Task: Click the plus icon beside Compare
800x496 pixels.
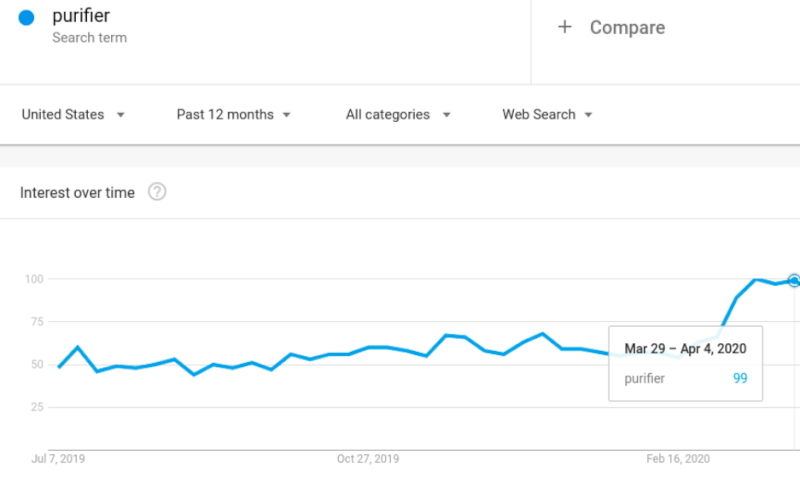Action: (564, 27)
